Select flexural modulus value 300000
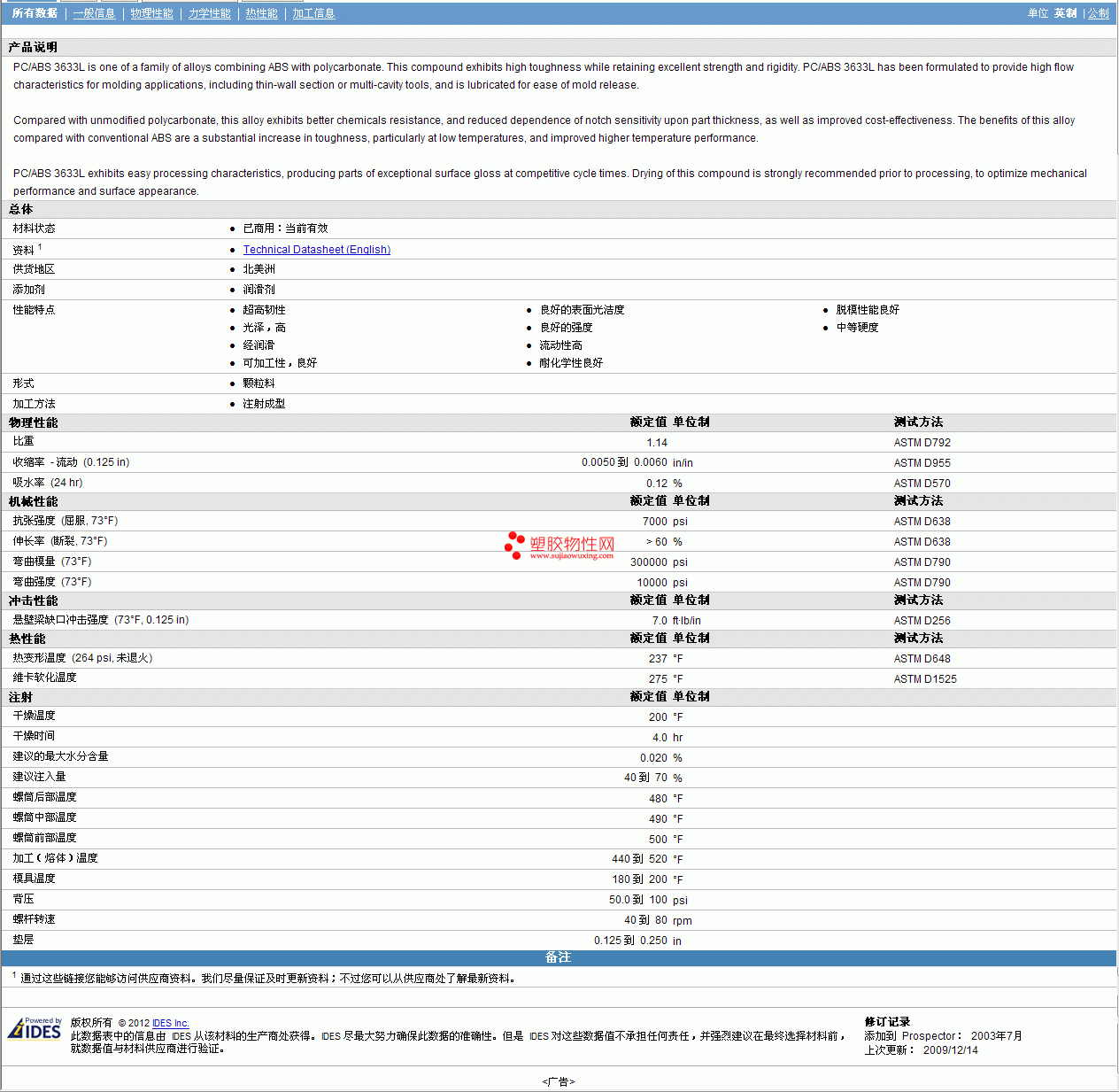 tap(649, 562)
